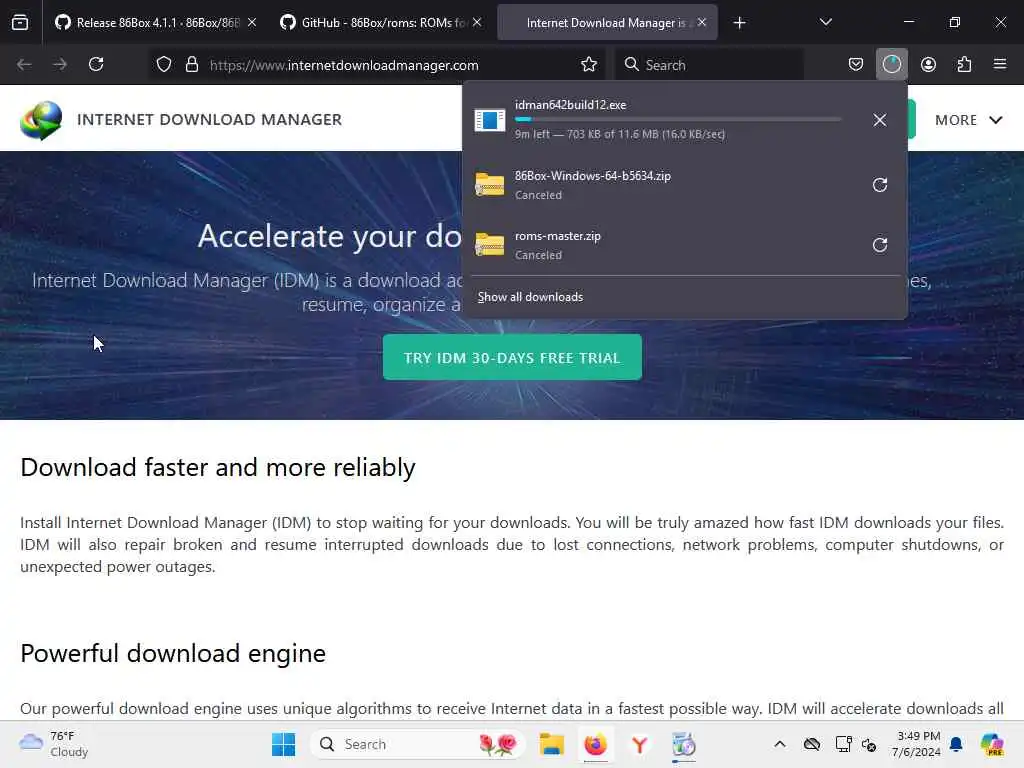Click the network display tray icon
The height and width of the screenshot is (768, 1024).
(x=843, y=744)
